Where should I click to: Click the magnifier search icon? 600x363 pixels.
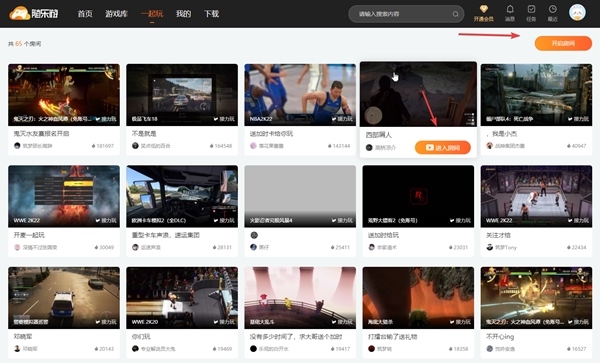pyautogui.click(x=455, y=14)
